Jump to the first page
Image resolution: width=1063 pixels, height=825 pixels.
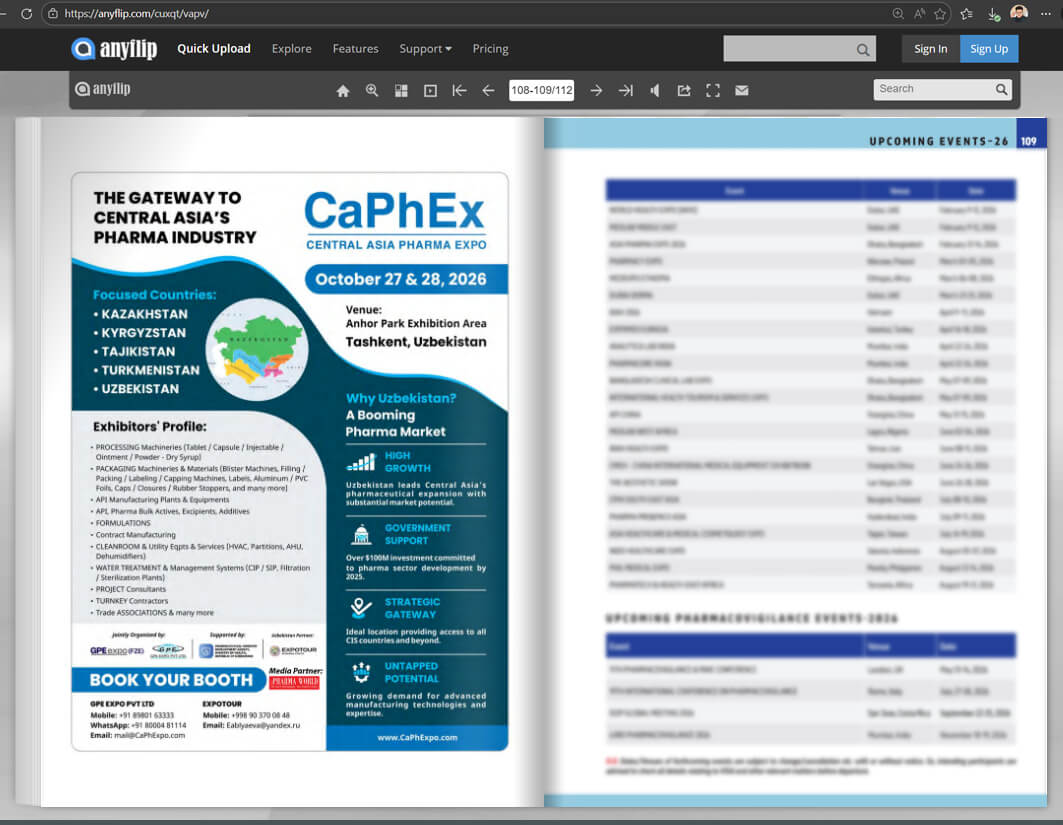[459, 90]
